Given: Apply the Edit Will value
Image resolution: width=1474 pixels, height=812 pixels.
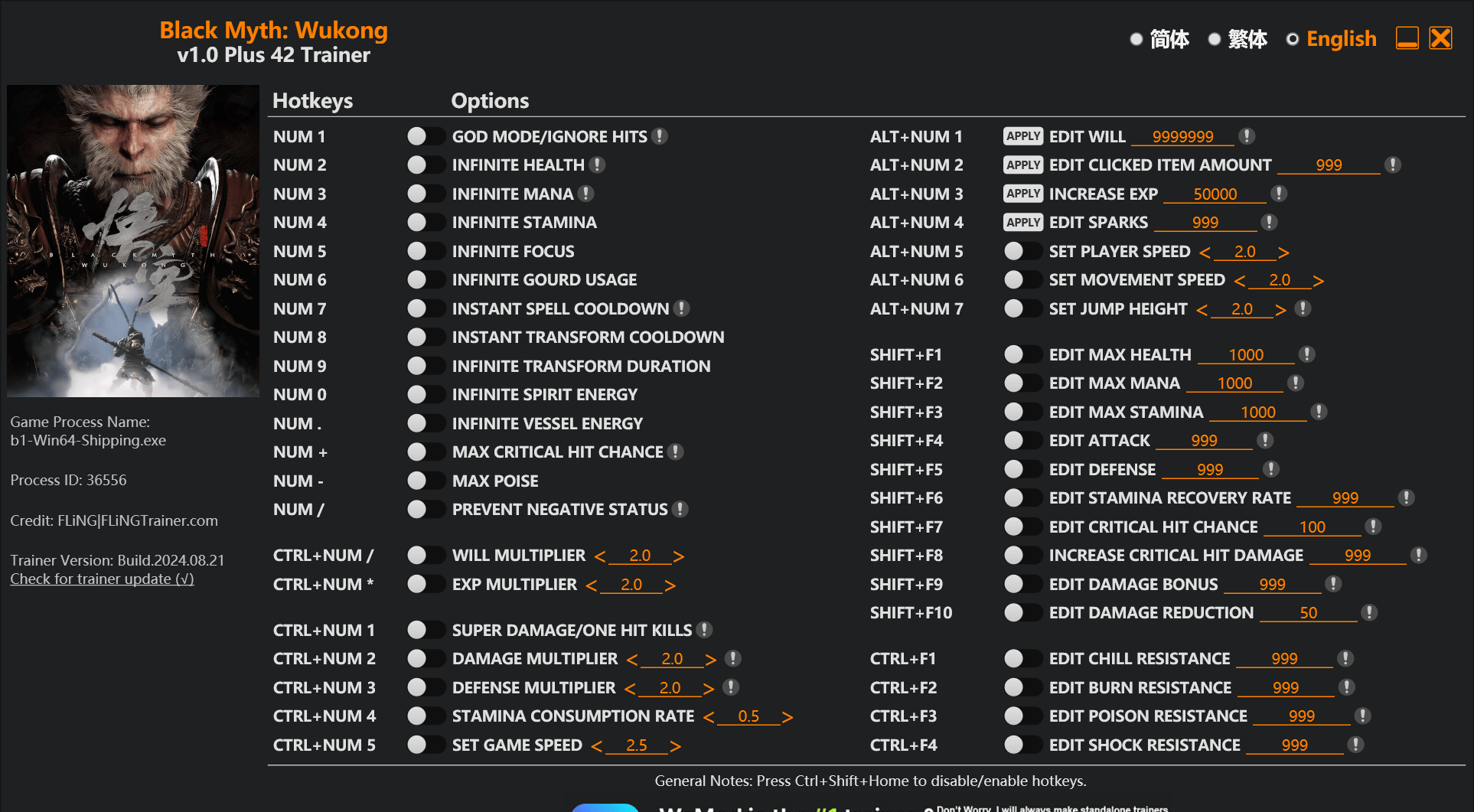Looking at the screenshot, I should point(1023,136).
